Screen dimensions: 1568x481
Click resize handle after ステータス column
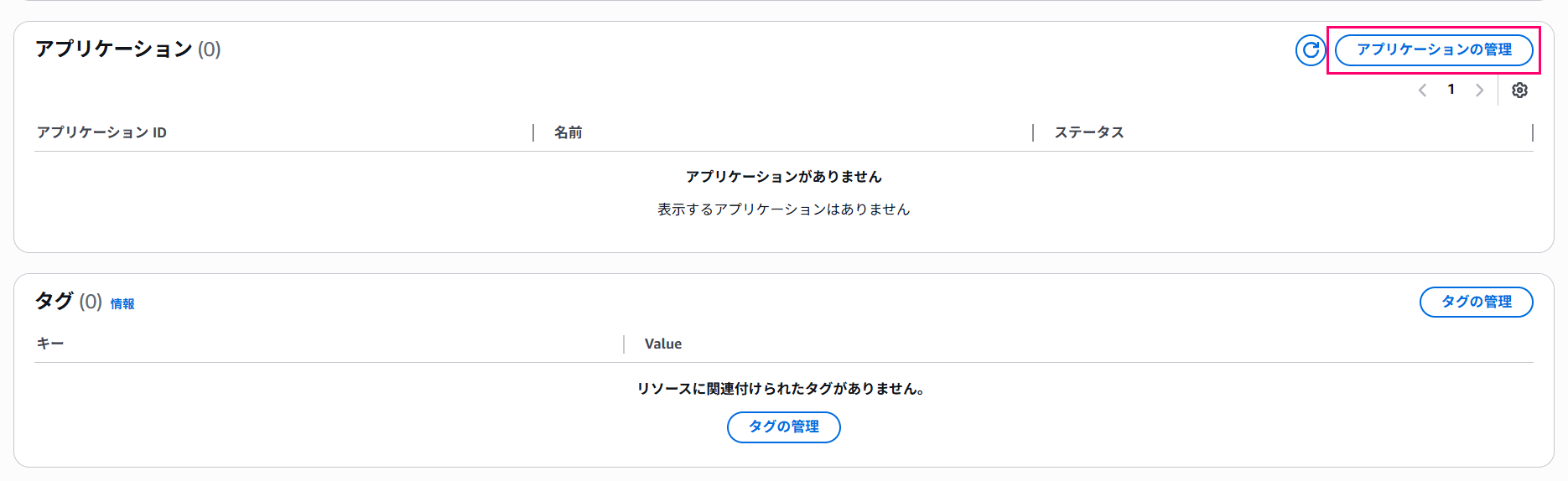pyautogui.click(x=1532, y=132)
